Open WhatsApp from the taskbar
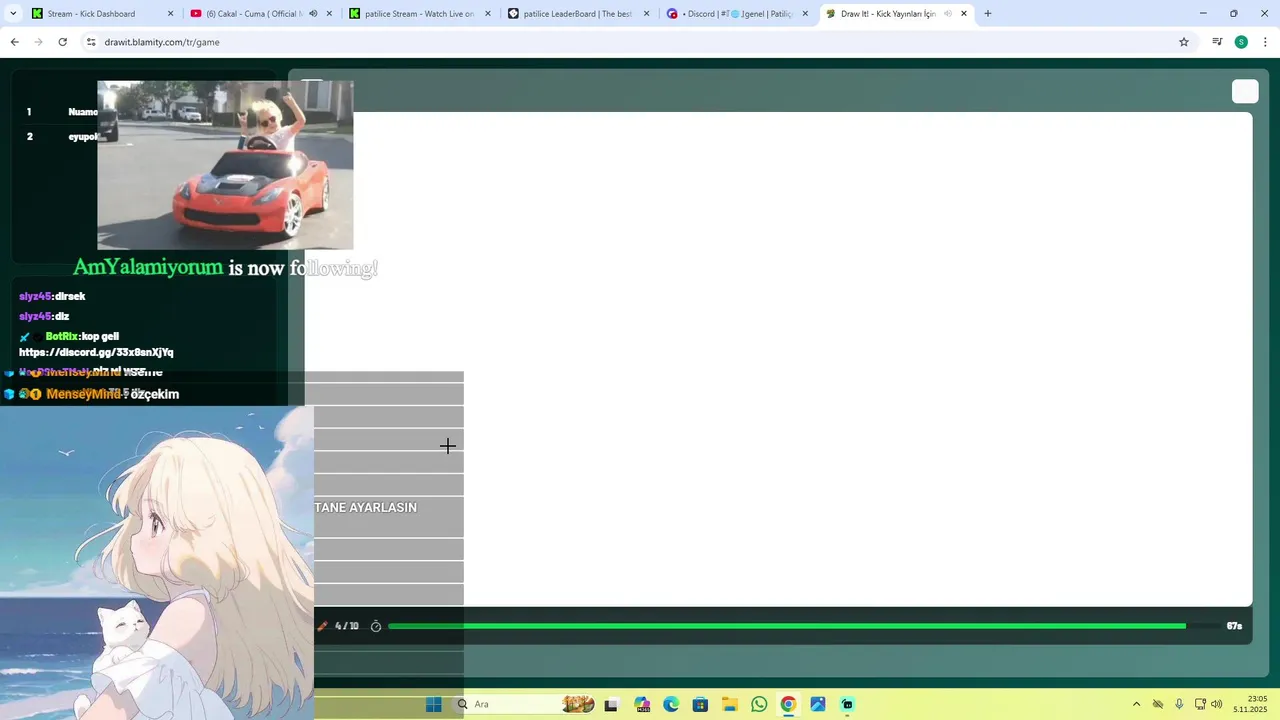 click(x=759, y=704)
